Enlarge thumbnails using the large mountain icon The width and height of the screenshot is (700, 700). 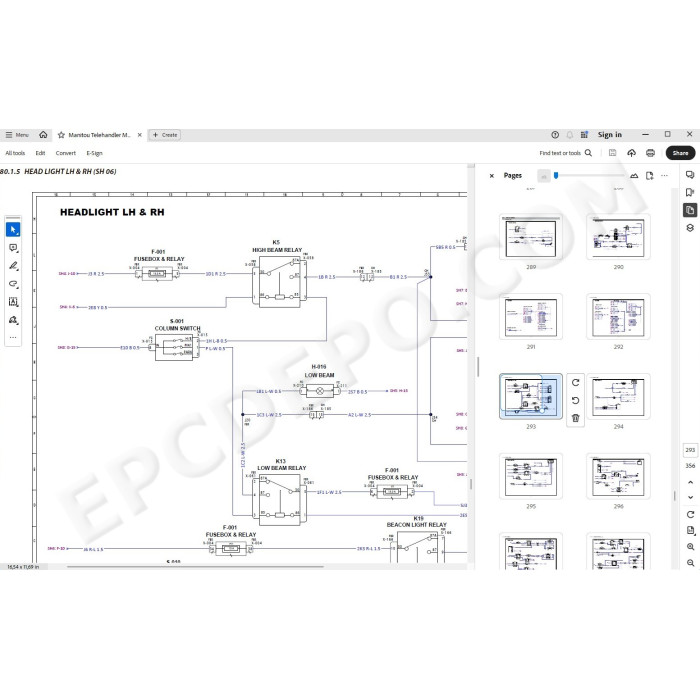[x=634, y=176]
